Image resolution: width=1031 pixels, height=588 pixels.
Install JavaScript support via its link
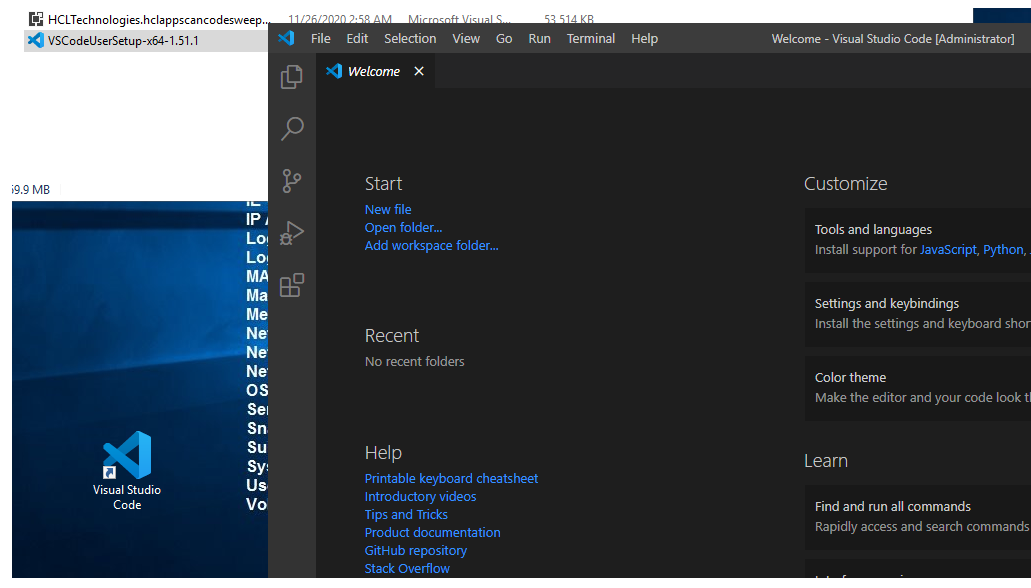click(x=947, y=249)
